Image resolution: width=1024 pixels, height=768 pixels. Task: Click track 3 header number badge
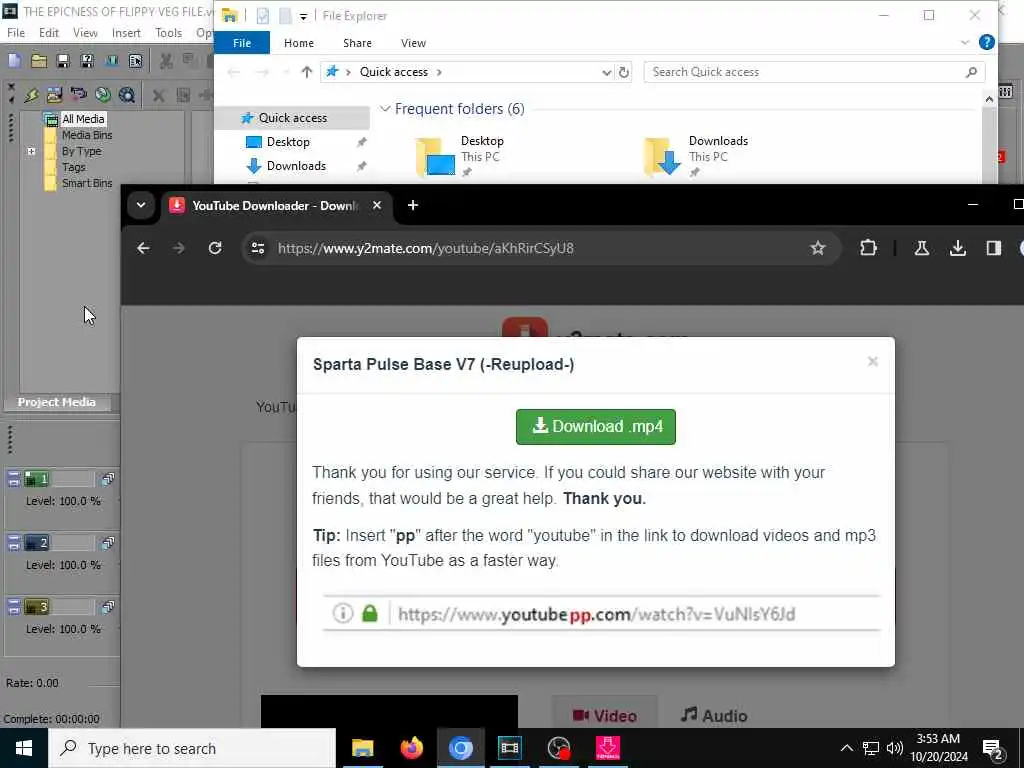[37, 607]
